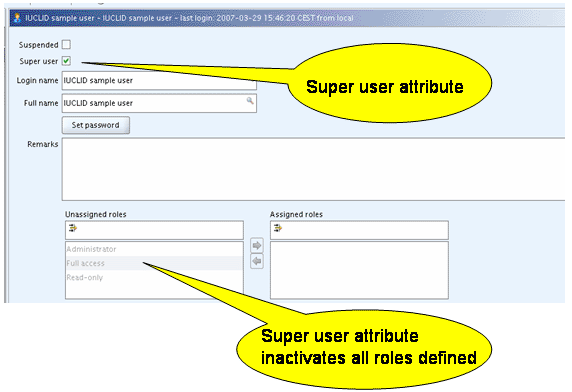Click the user icon in the title bar
The image size is (572, 392).
pyautogui.click(x=17, y=18)
